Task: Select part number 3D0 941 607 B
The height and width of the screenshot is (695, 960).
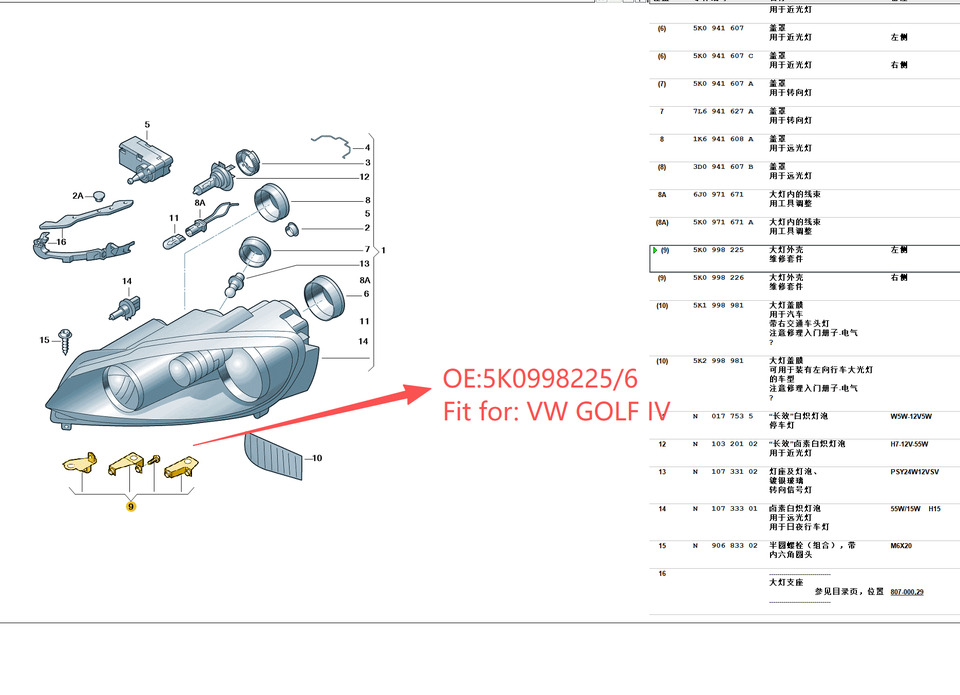Action: 723,167
